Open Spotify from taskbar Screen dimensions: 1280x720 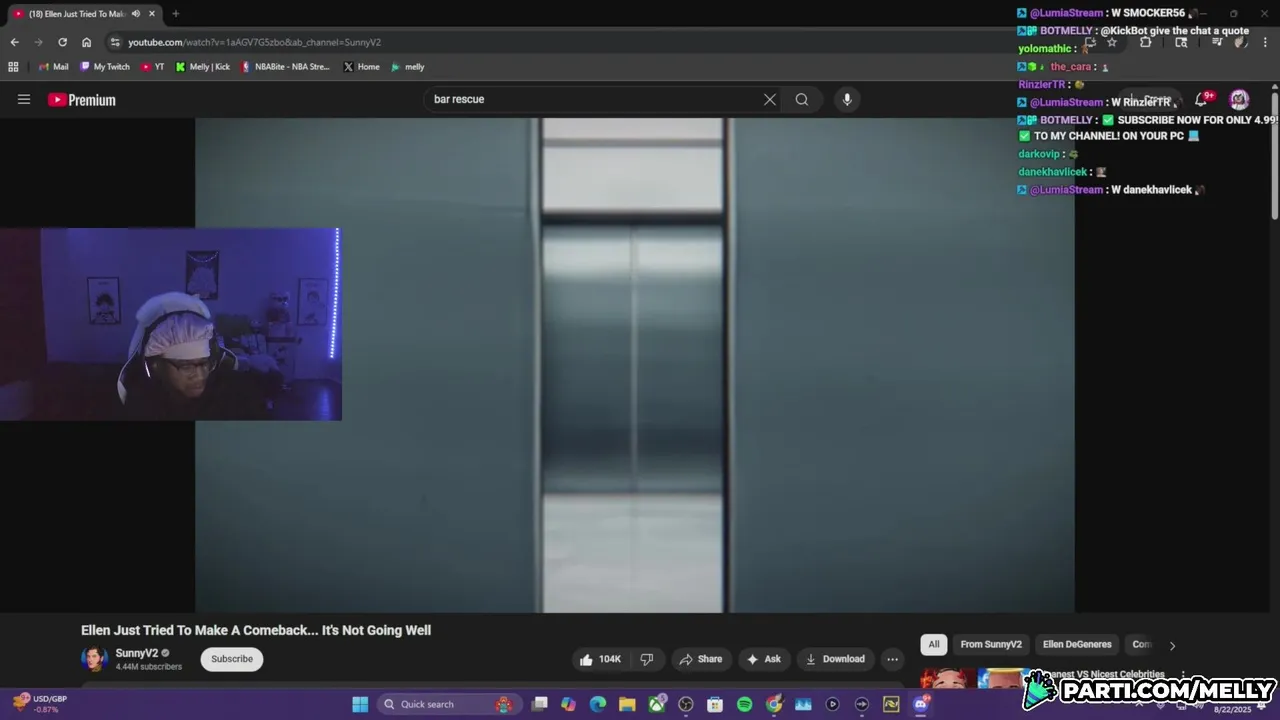(744, 704)
